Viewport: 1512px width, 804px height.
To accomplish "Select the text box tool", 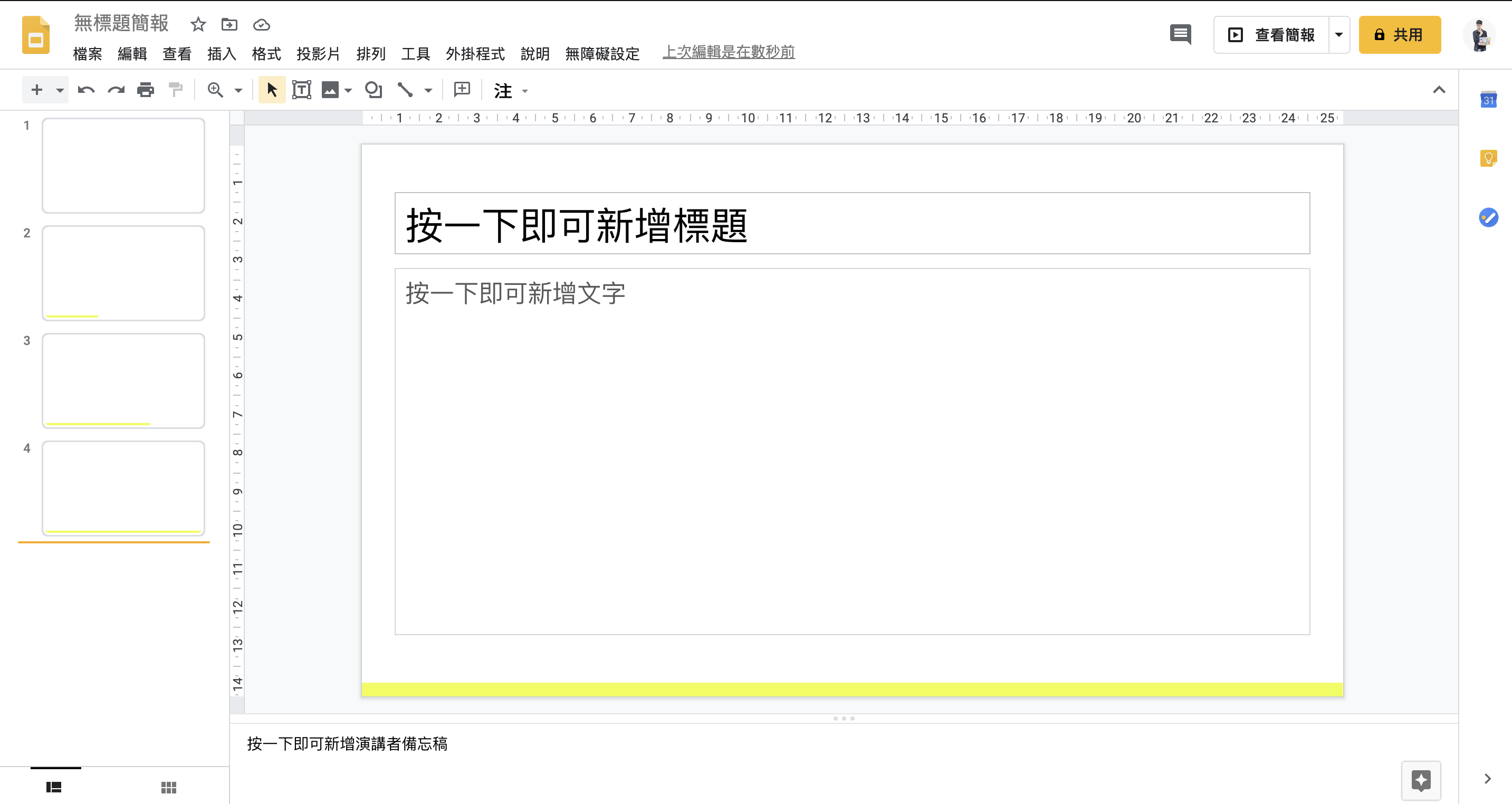I will coord(301,90).
